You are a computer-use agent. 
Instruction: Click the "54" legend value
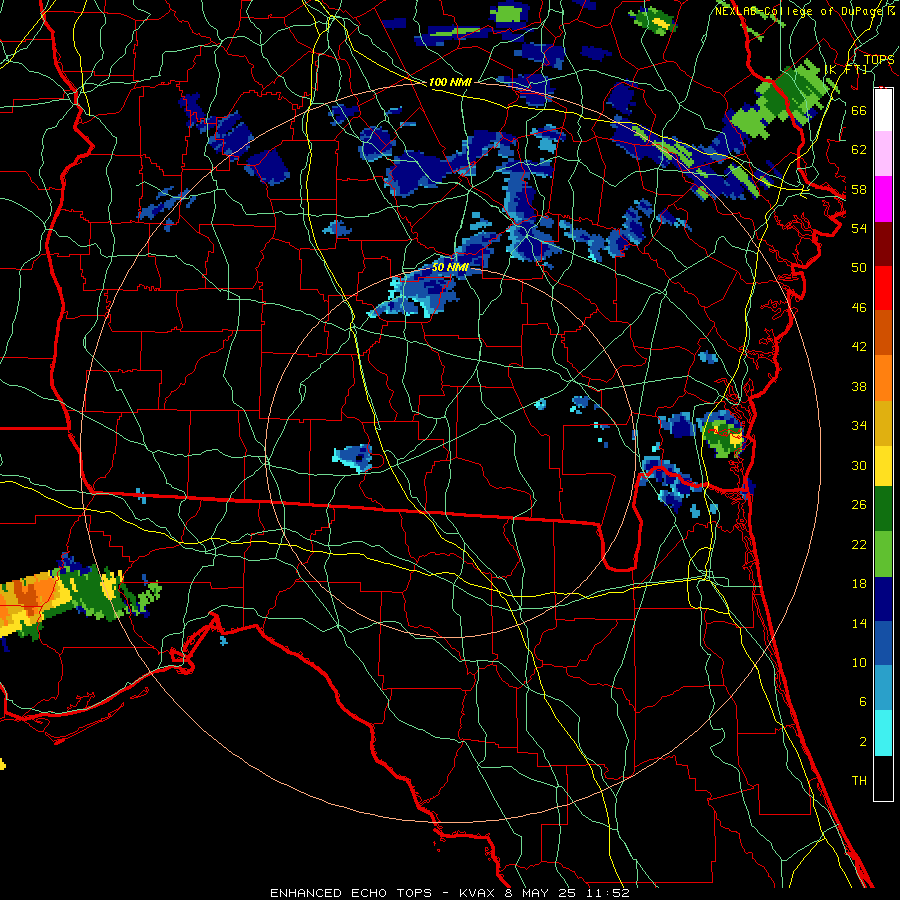click(x=859, y=228)
